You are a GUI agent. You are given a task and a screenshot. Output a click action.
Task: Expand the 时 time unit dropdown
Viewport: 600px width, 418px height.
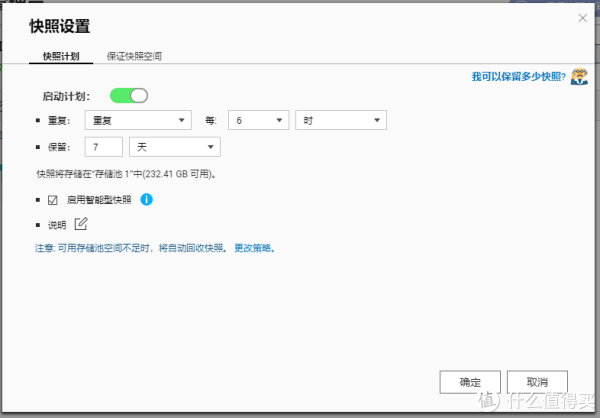point(341,120)
